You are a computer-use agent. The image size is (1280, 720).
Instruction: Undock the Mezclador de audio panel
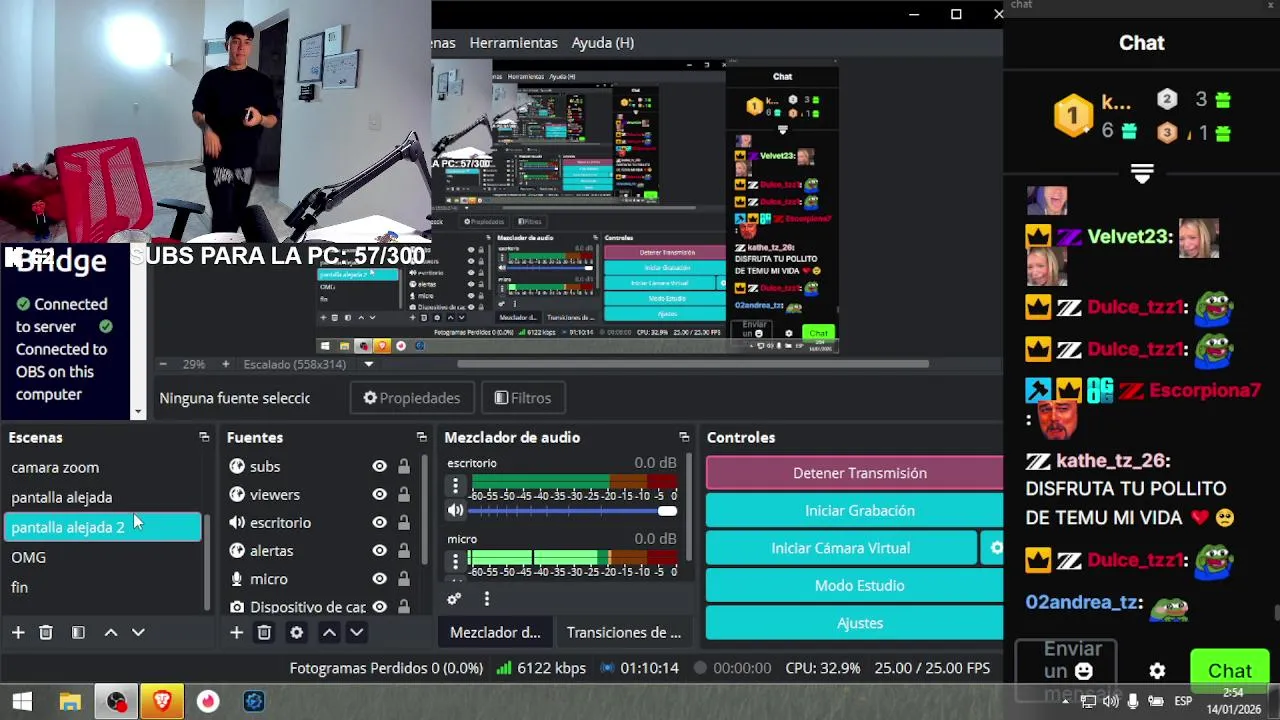tap(684, 437)
